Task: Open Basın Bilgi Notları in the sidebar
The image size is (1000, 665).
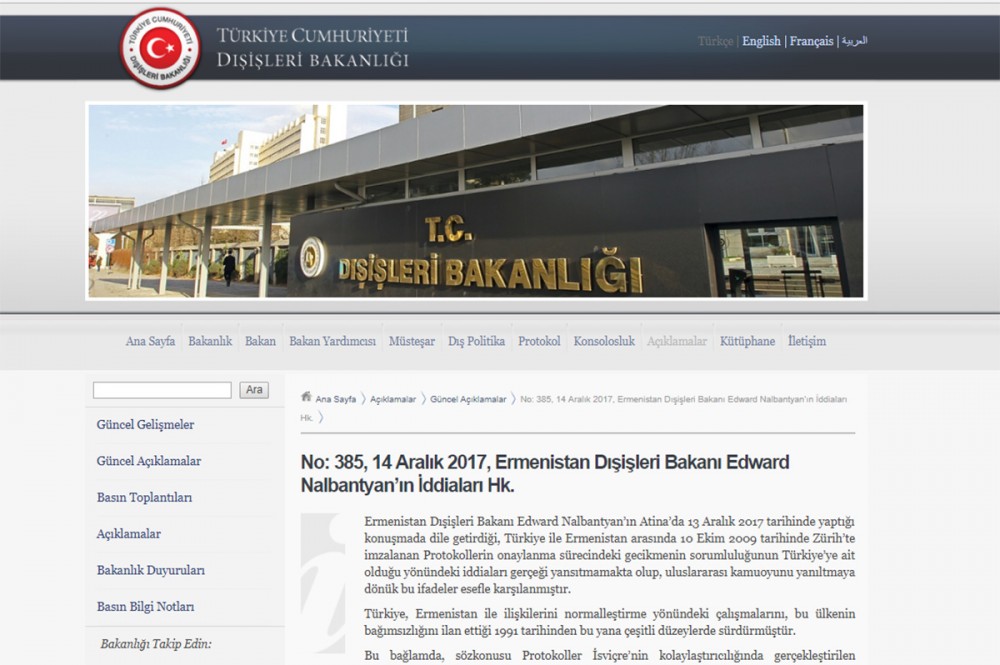Action: coord(145,606)
